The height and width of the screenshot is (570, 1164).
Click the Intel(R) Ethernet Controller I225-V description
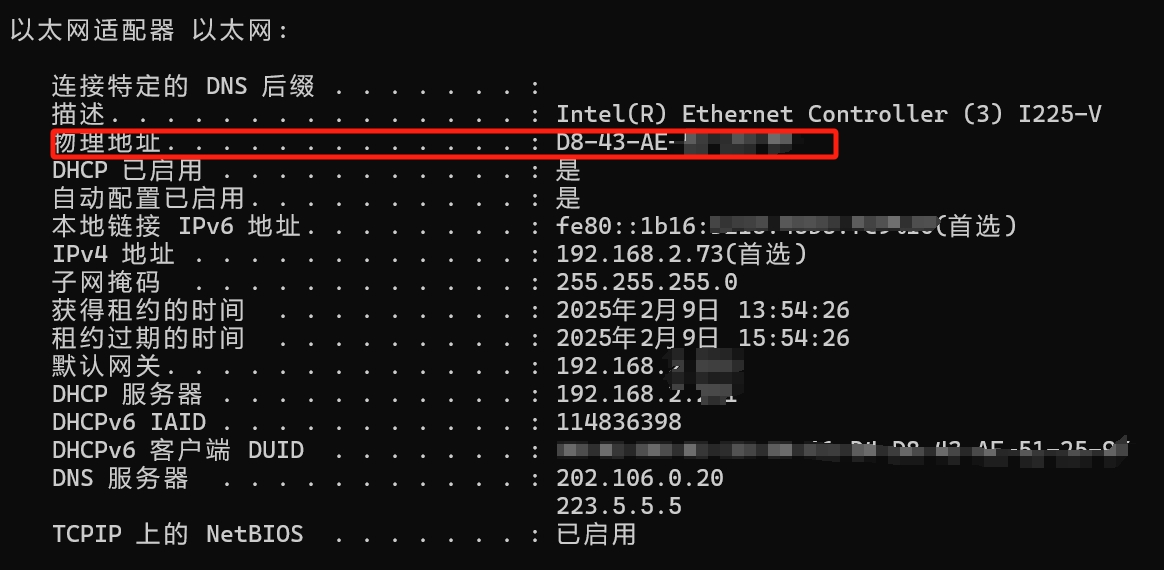point(828,114)
